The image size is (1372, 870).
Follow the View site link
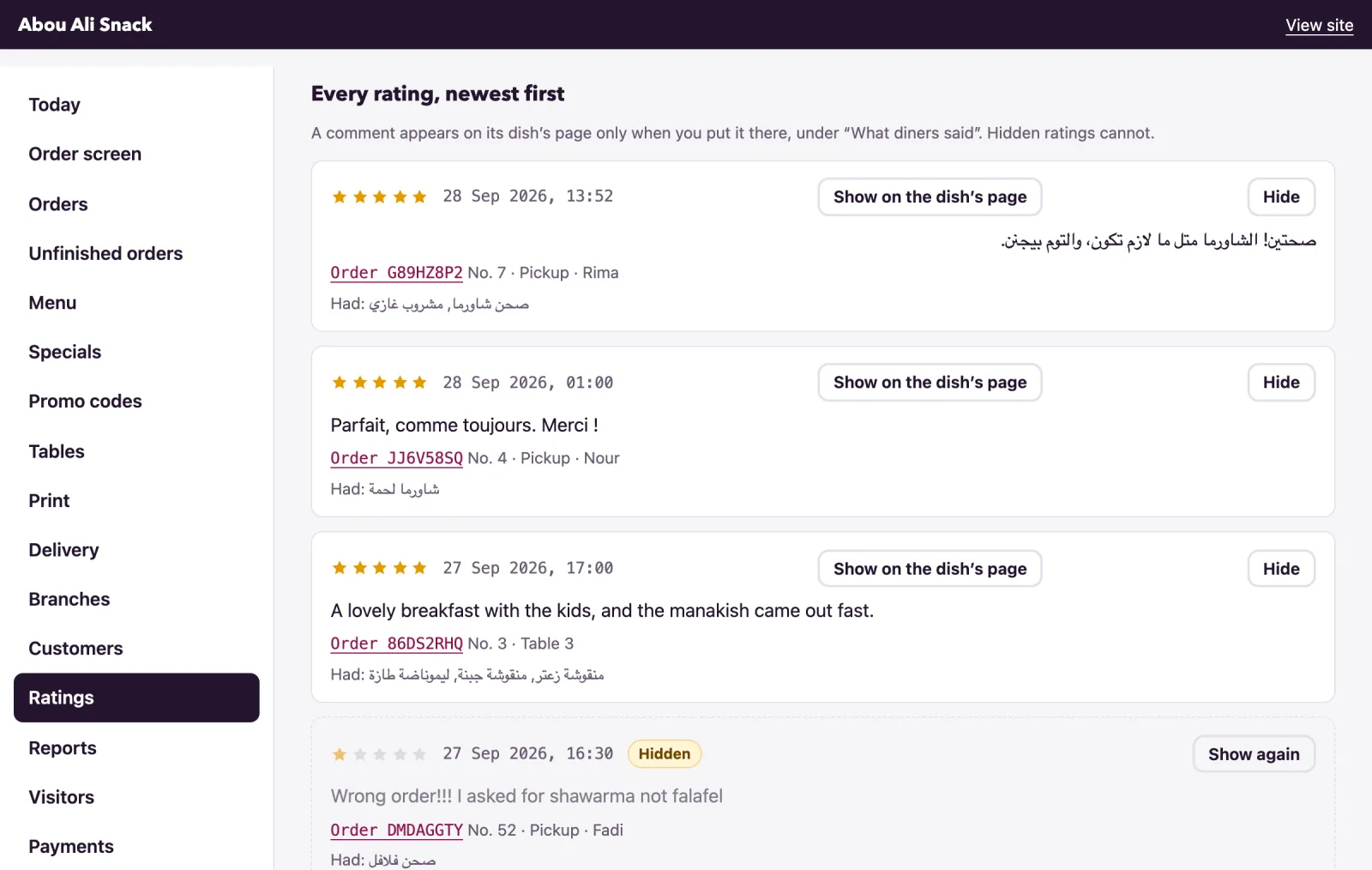click(x=1319, y=25)
